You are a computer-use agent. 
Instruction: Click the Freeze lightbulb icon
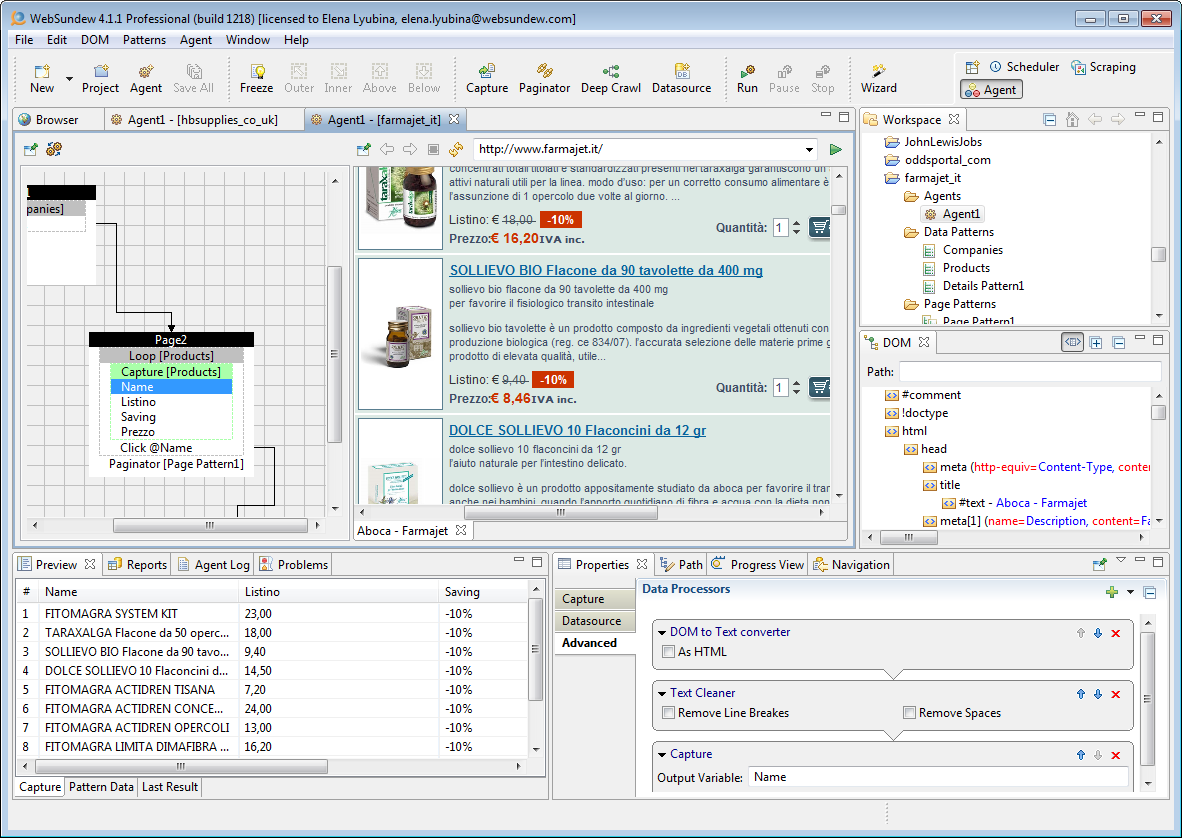point(257,72)
